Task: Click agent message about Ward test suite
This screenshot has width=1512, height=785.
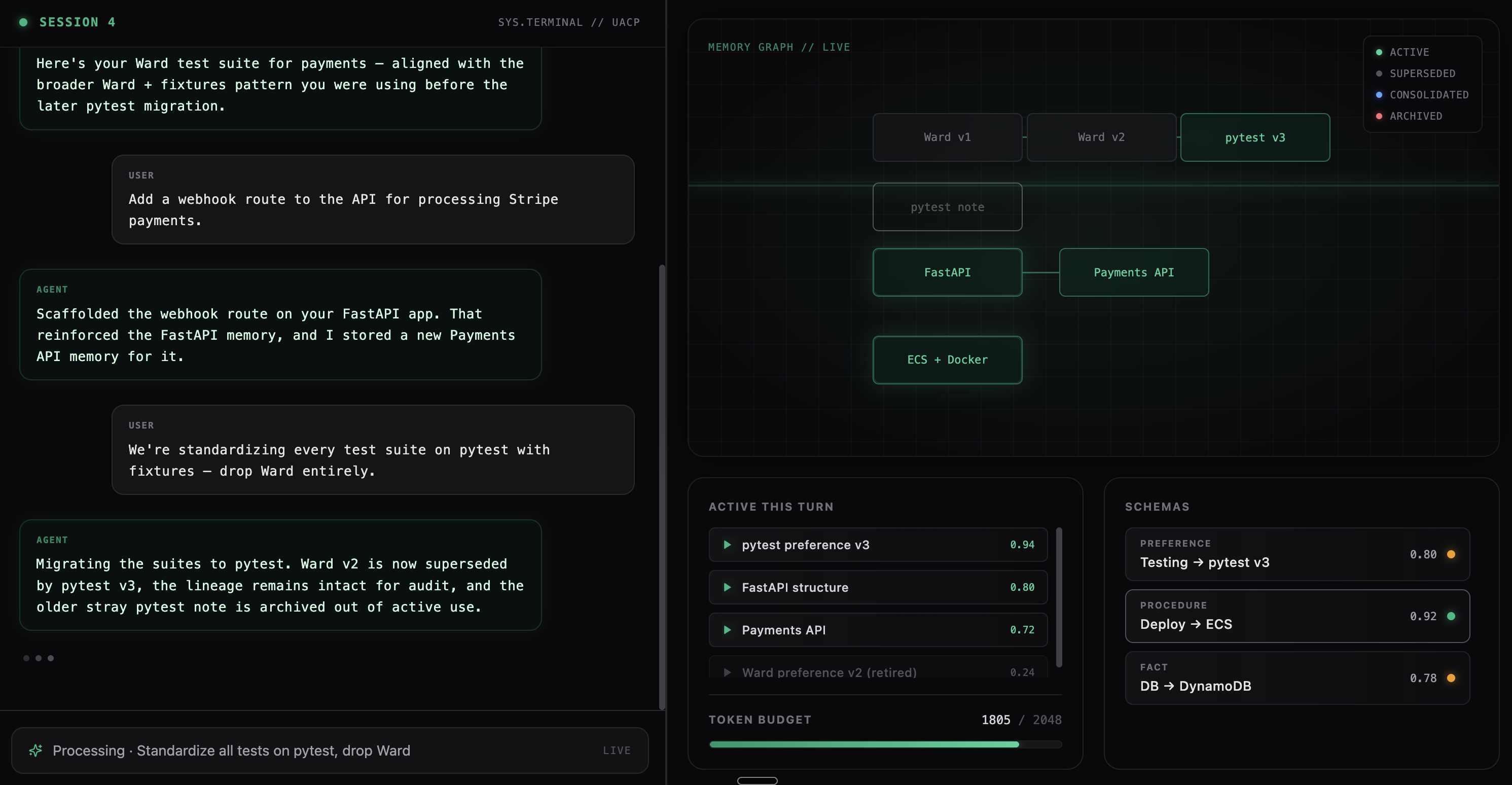Action: [280, 88]
